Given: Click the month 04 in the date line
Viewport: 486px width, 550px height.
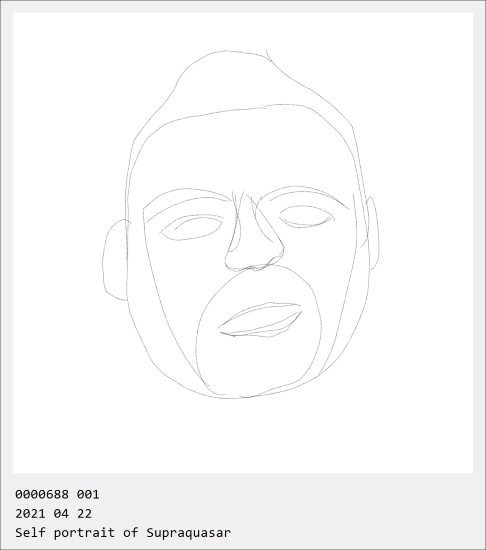Looking at the screenshot, I should pos(61,514).
